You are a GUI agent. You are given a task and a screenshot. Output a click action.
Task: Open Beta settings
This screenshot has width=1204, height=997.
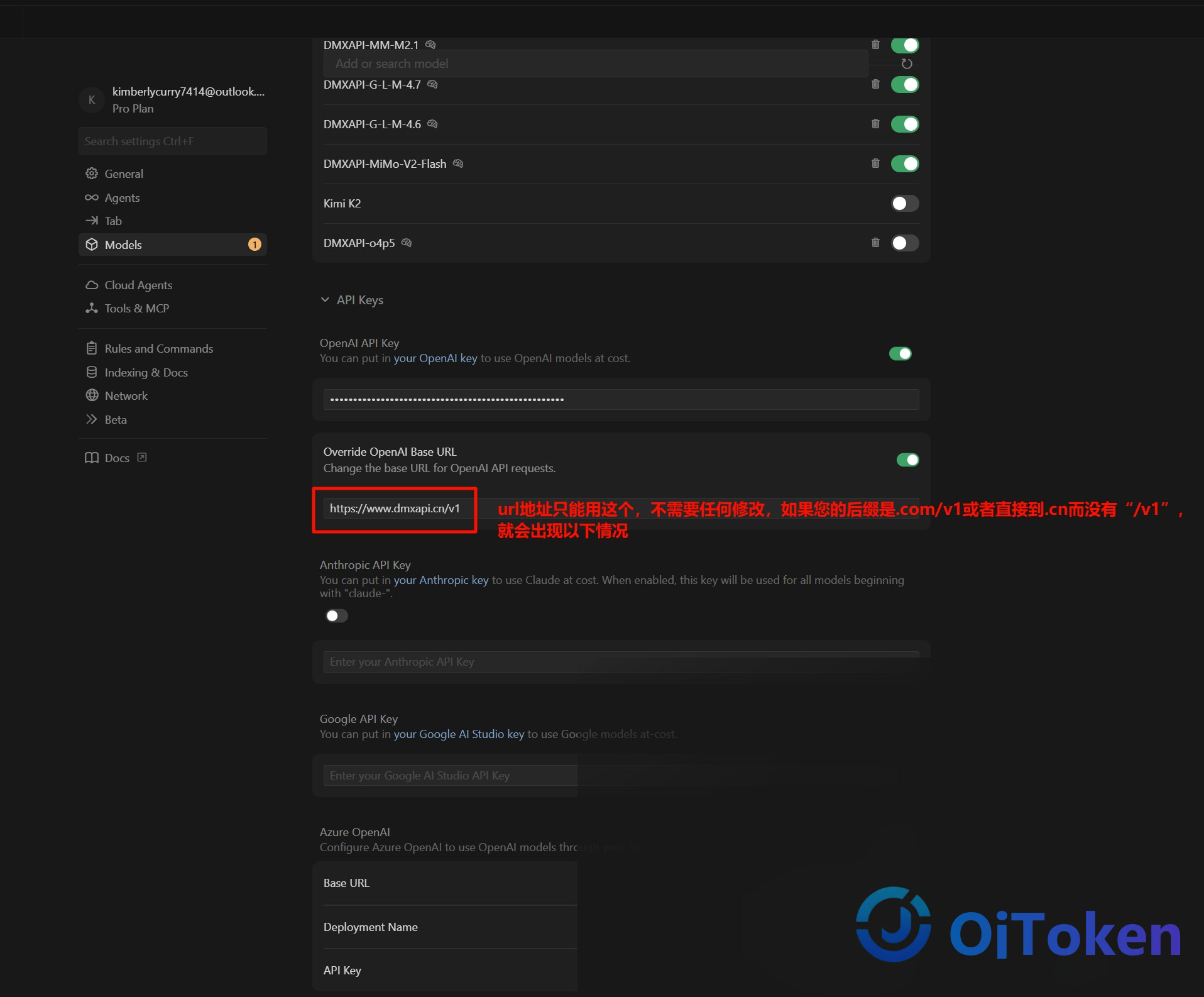click(173, 419)
